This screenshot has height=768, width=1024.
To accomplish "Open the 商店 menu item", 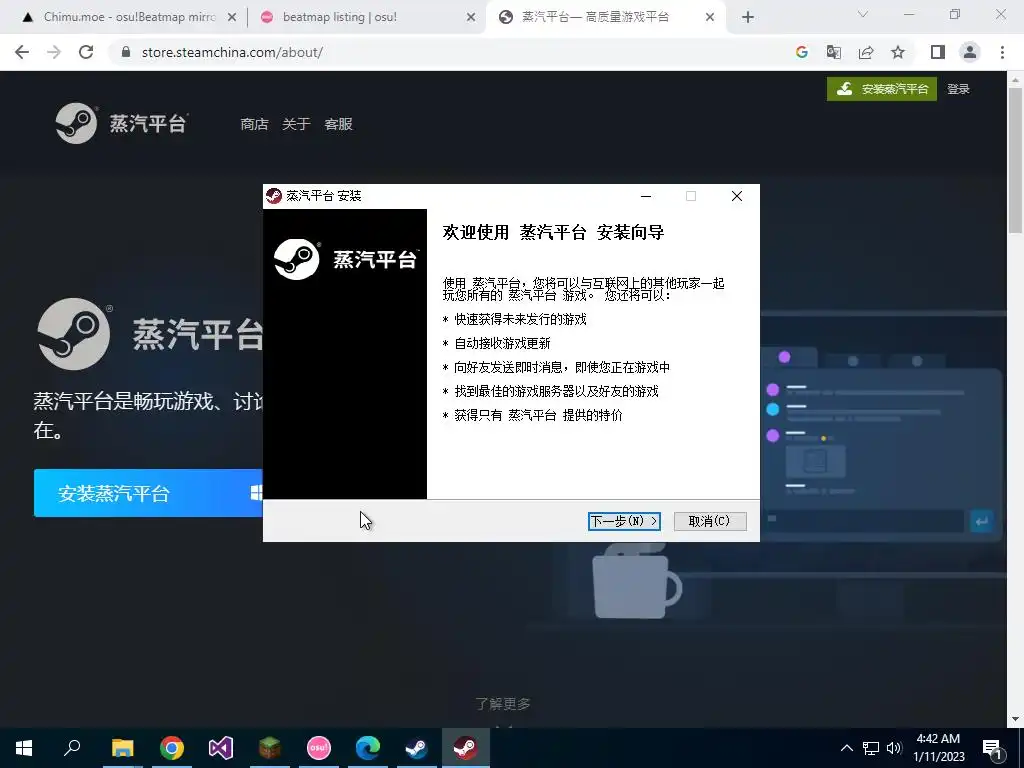I will pyautogui.click(x=254, y=124).
